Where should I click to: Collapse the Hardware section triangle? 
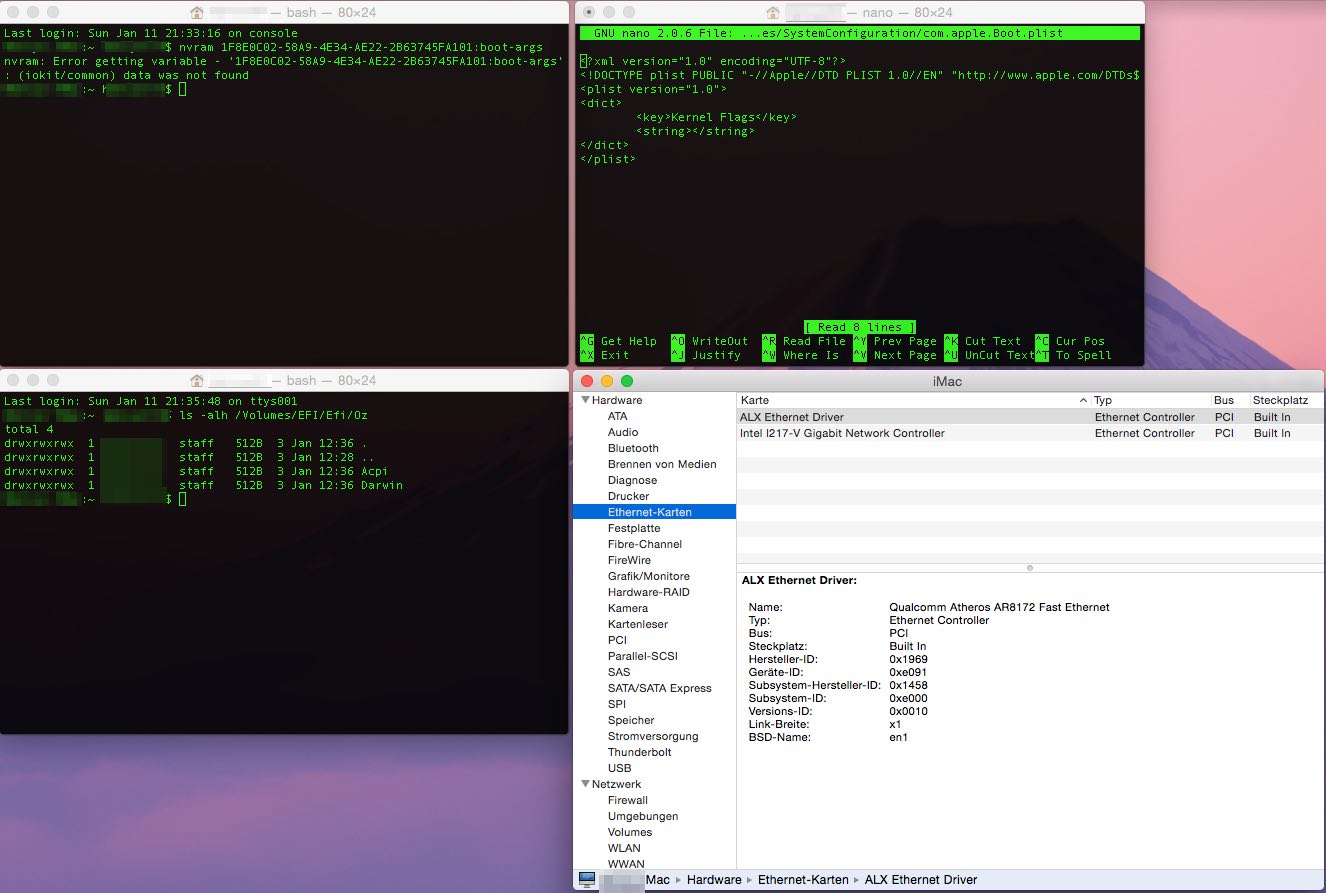585,400
